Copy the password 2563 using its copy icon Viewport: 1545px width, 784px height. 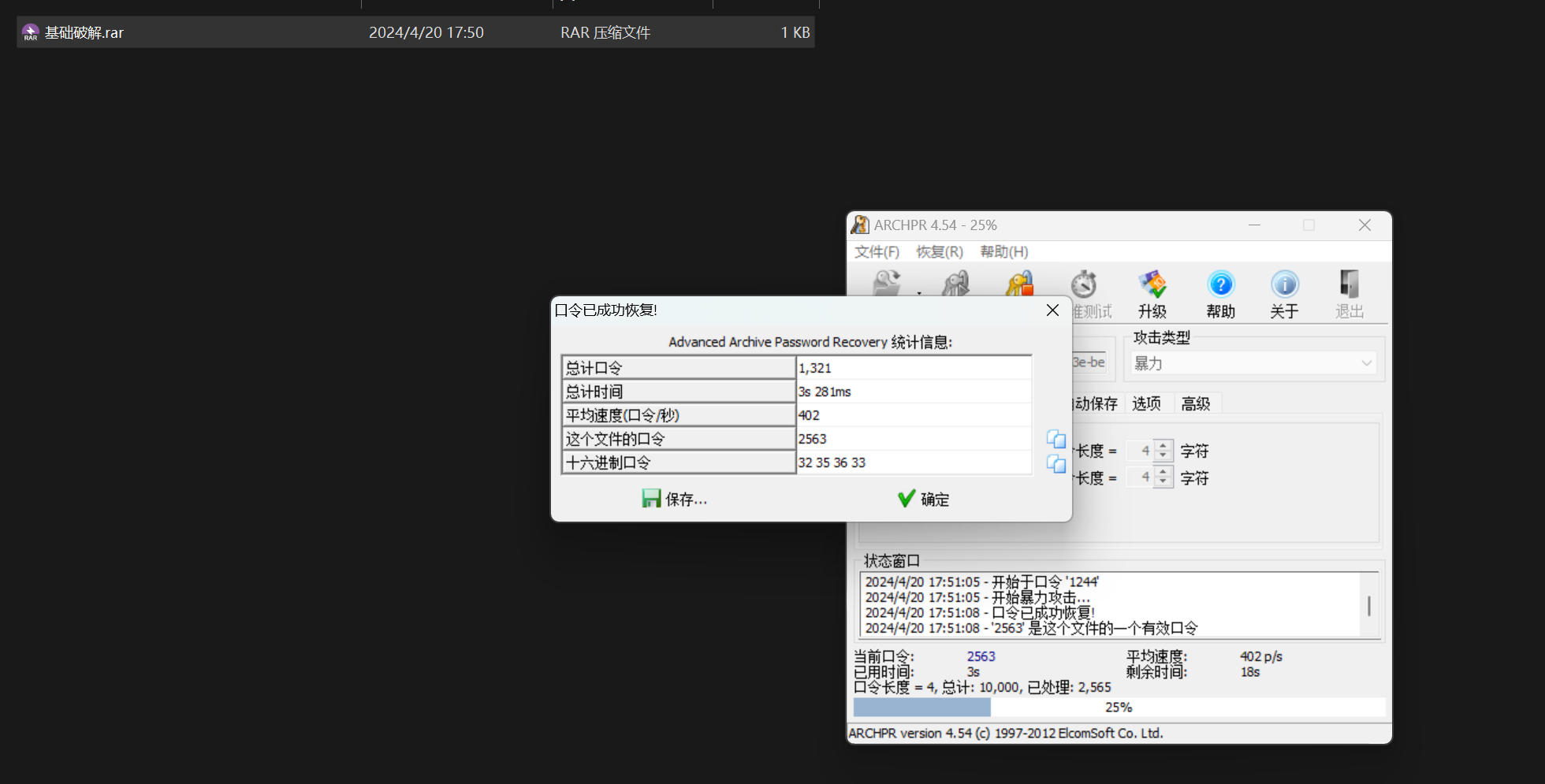pyautogui.click(x=1056, y=439)
